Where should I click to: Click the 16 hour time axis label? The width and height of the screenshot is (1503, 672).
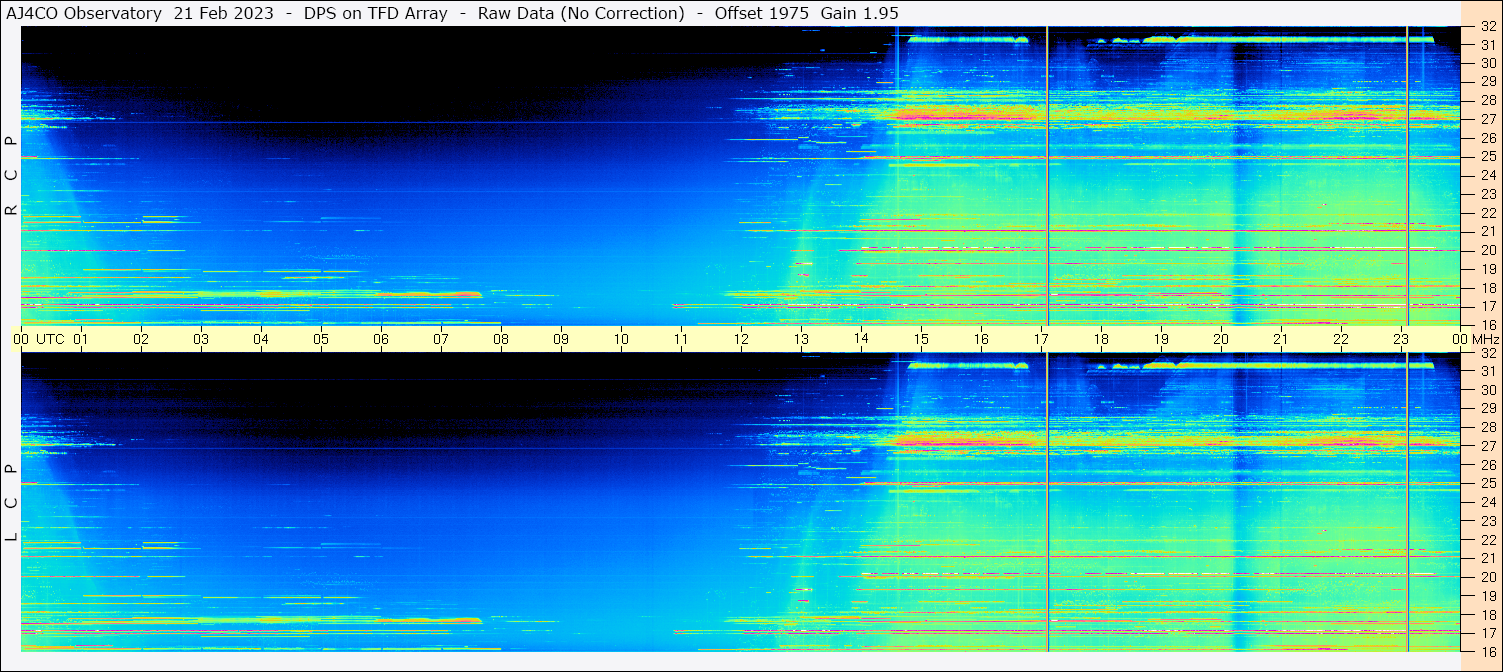981,339
